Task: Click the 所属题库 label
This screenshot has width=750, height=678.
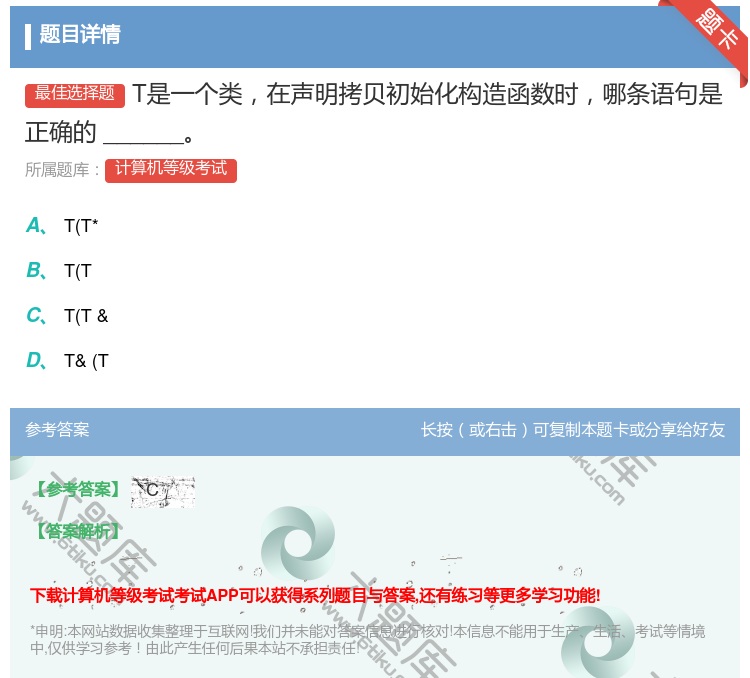Action: pos(62,169)
